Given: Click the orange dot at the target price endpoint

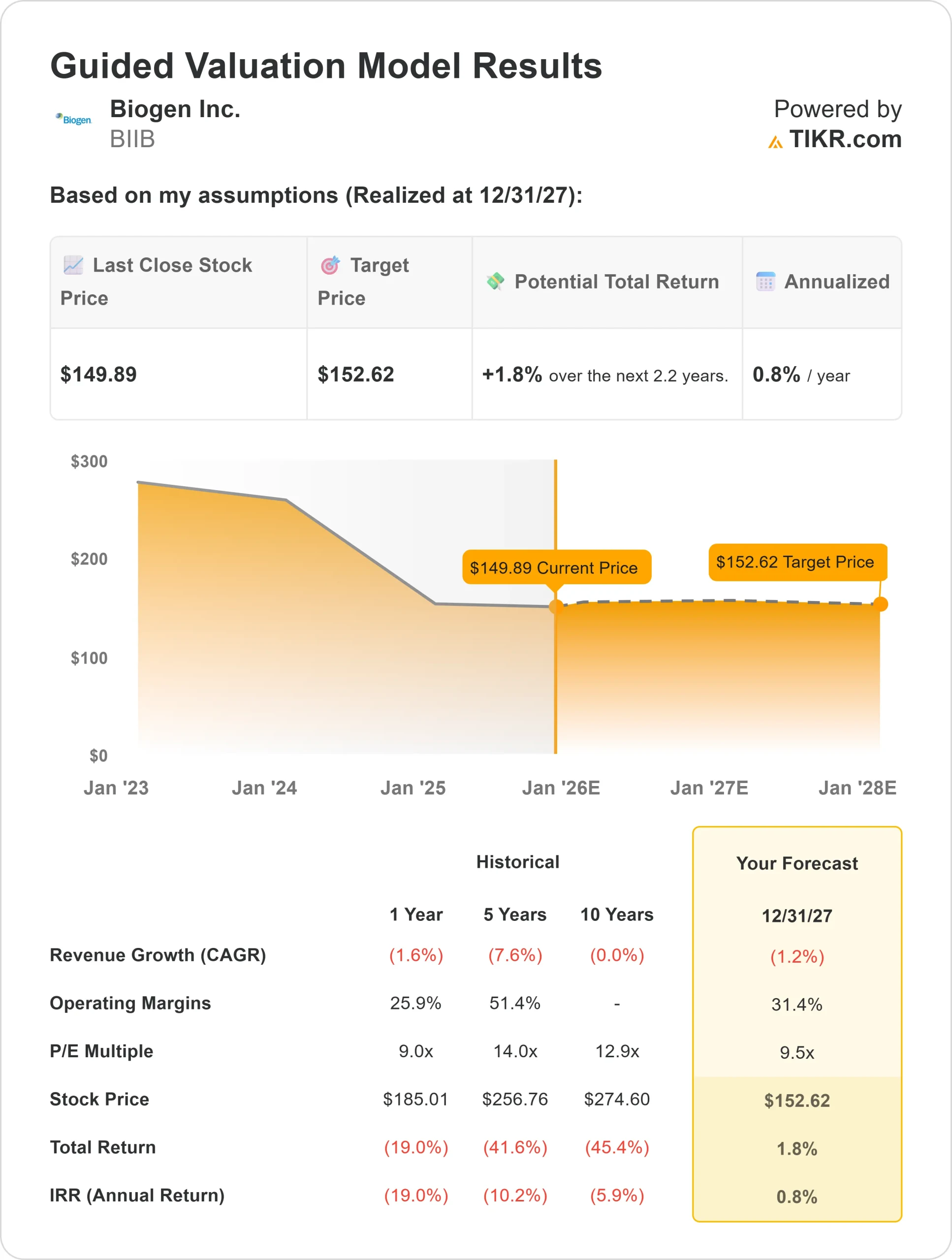Looking at the screenshot, I should (x=880, y=604).
